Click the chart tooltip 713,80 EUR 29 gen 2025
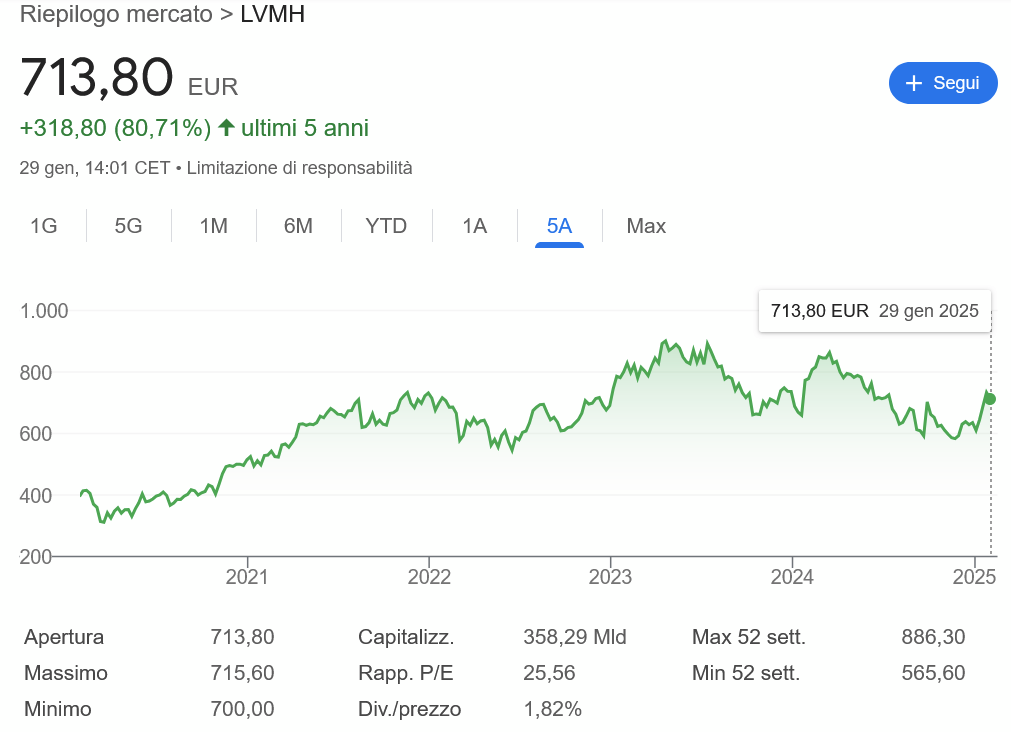 [874, 311]
